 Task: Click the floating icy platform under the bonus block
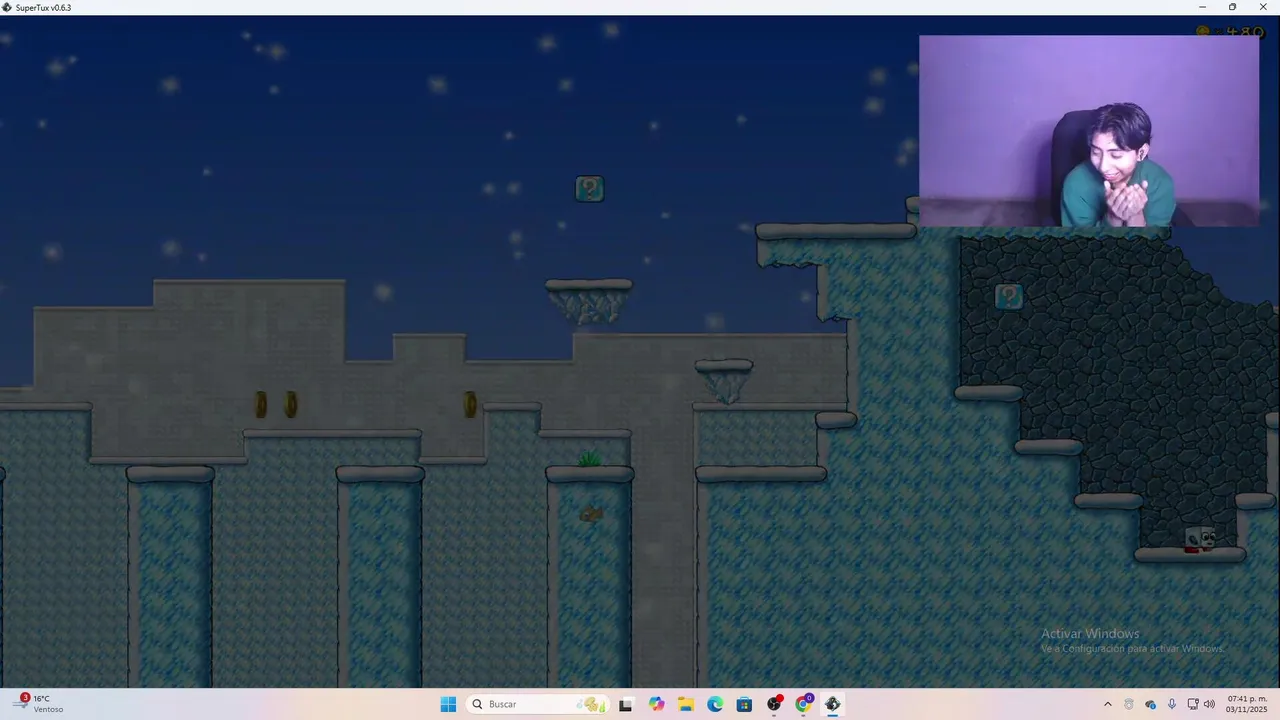589,301
